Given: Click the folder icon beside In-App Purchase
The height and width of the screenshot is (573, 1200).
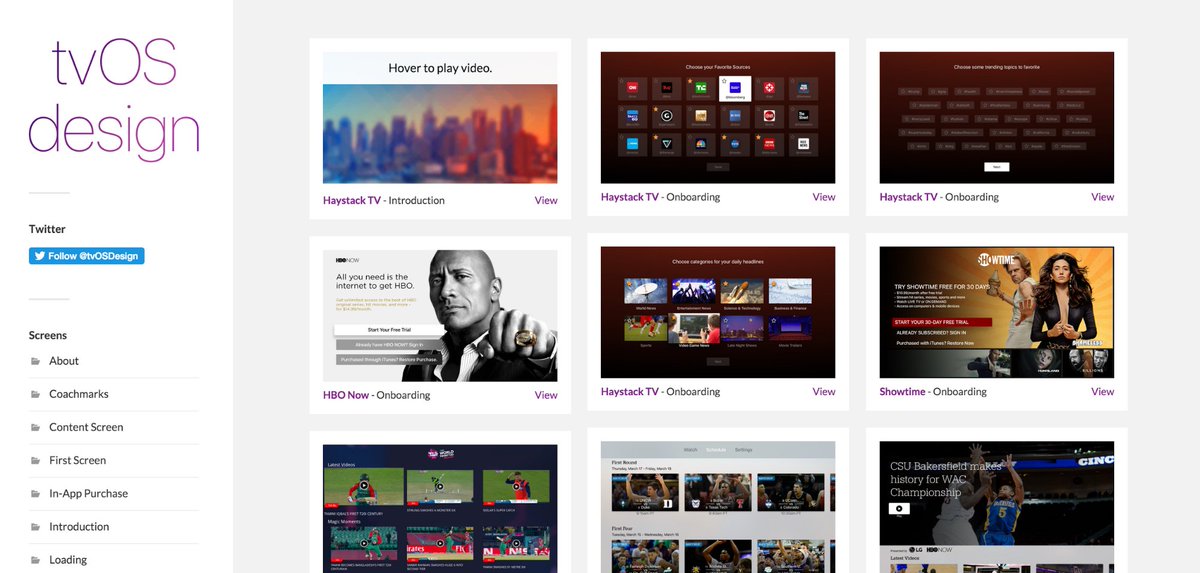Looking at the screenshot, I should pos(36,493).
